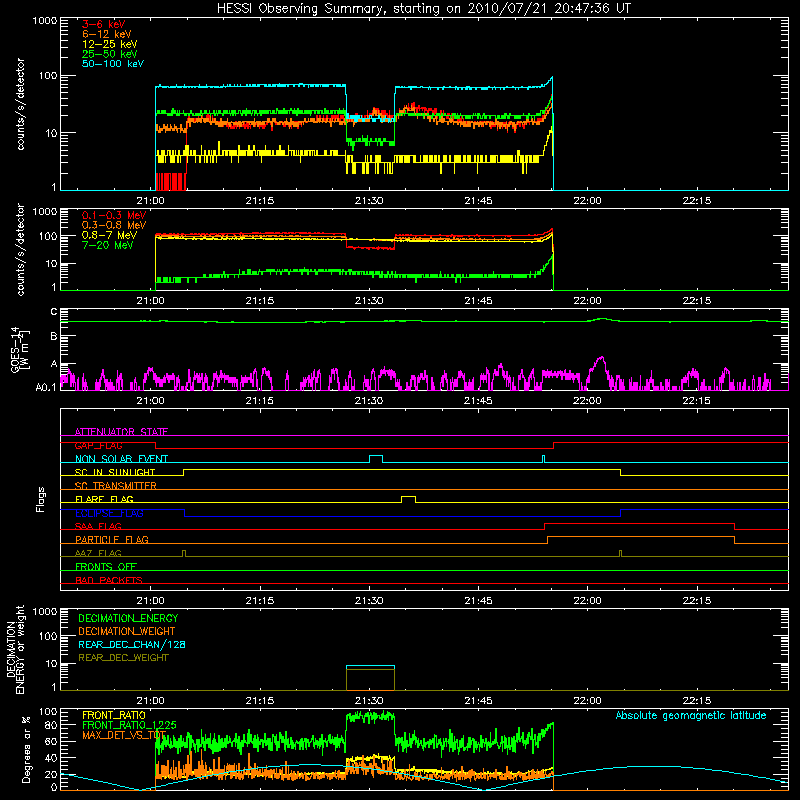The image size is (800, 800).
Task: Click the Absolute geomagnetic latitude label
Action: pos(691,715)
